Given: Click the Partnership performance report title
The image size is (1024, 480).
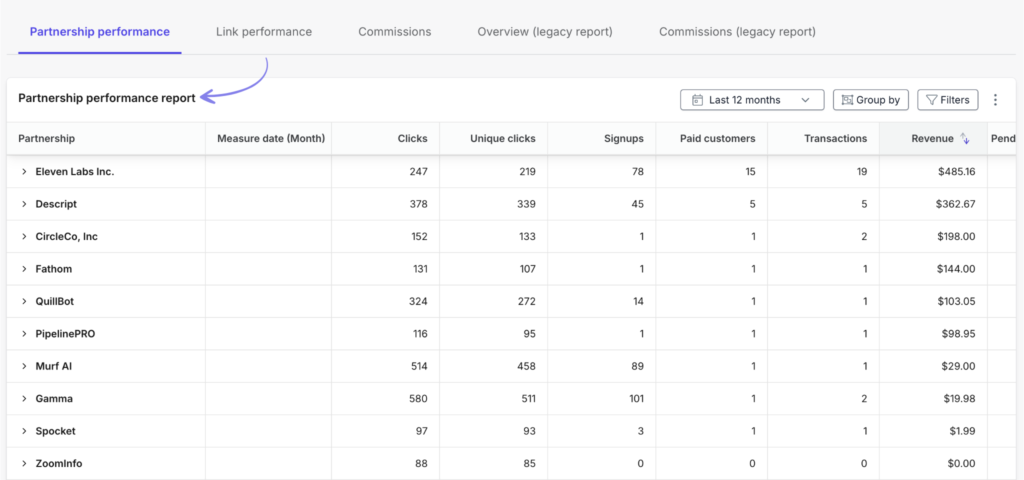Looking at the screenshot, I should (107, 98).
